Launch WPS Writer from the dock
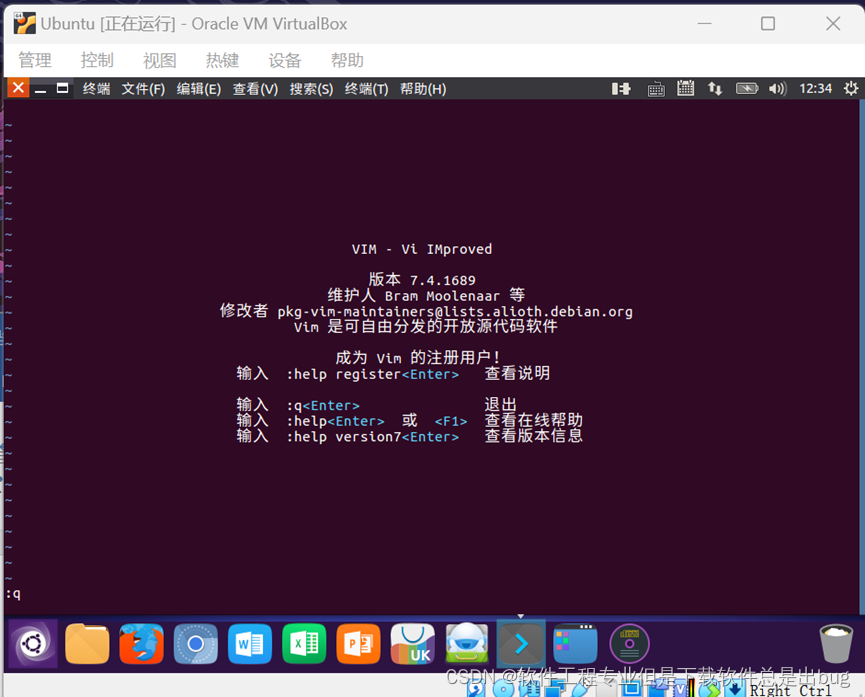This screenshot has height=697, width=865. pos(250,643)
